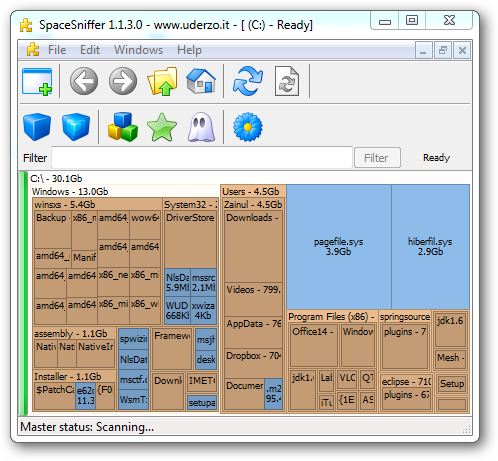Go up one folder level
This screenshot has height=461, width=498.
click(x=162, y=81)
